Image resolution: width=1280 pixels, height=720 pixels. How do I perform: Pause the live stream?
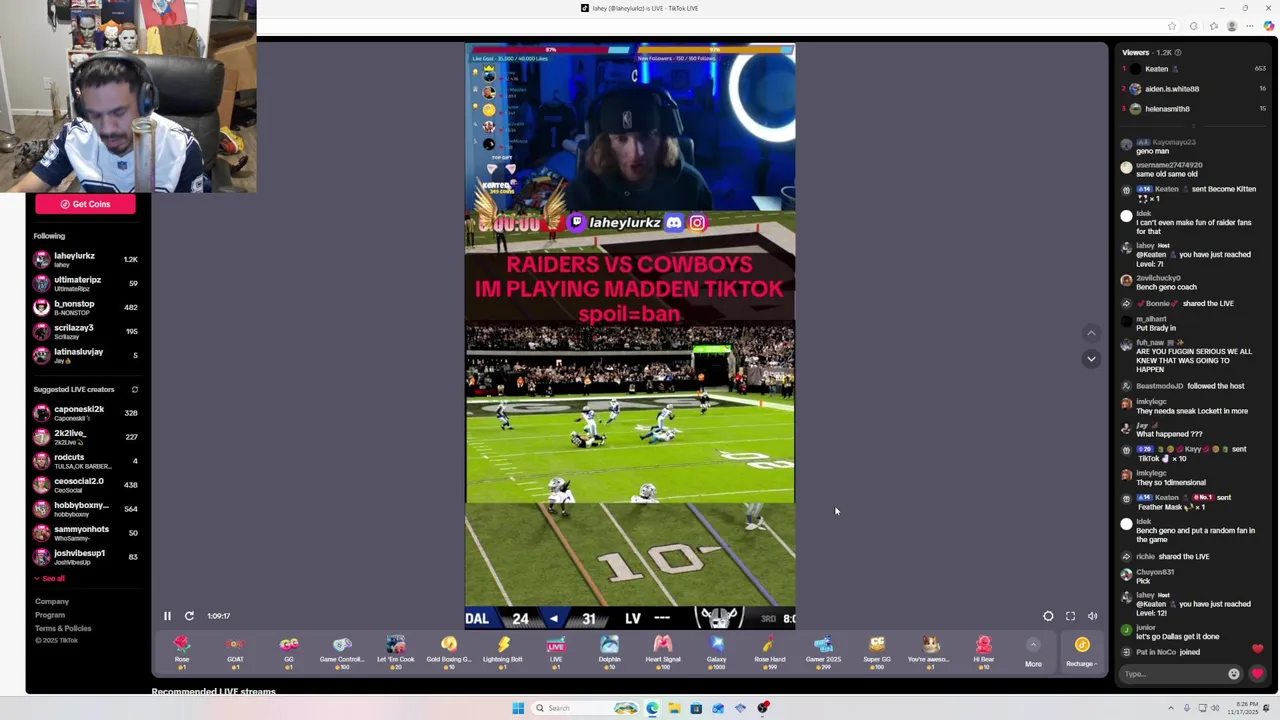[x=167, y=616]
